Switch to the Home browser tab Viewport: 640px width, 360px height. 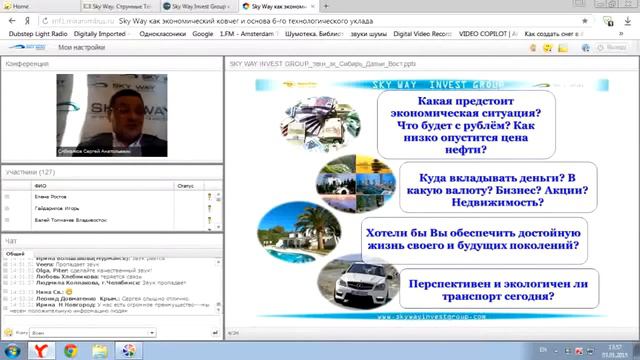[40, 6]
